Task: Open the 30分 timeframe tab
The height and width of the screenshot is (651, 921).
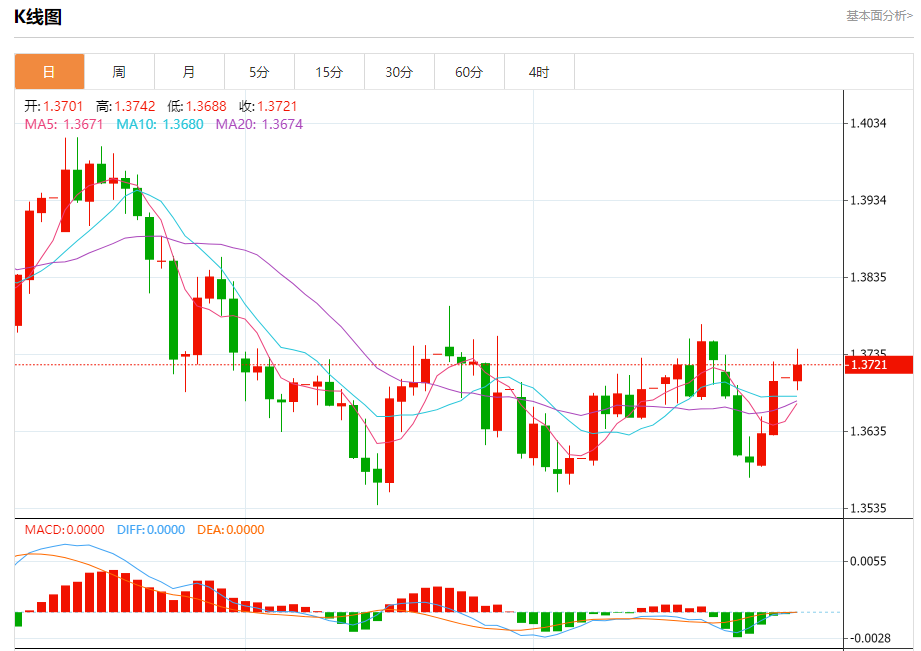Action: (399, 72)
